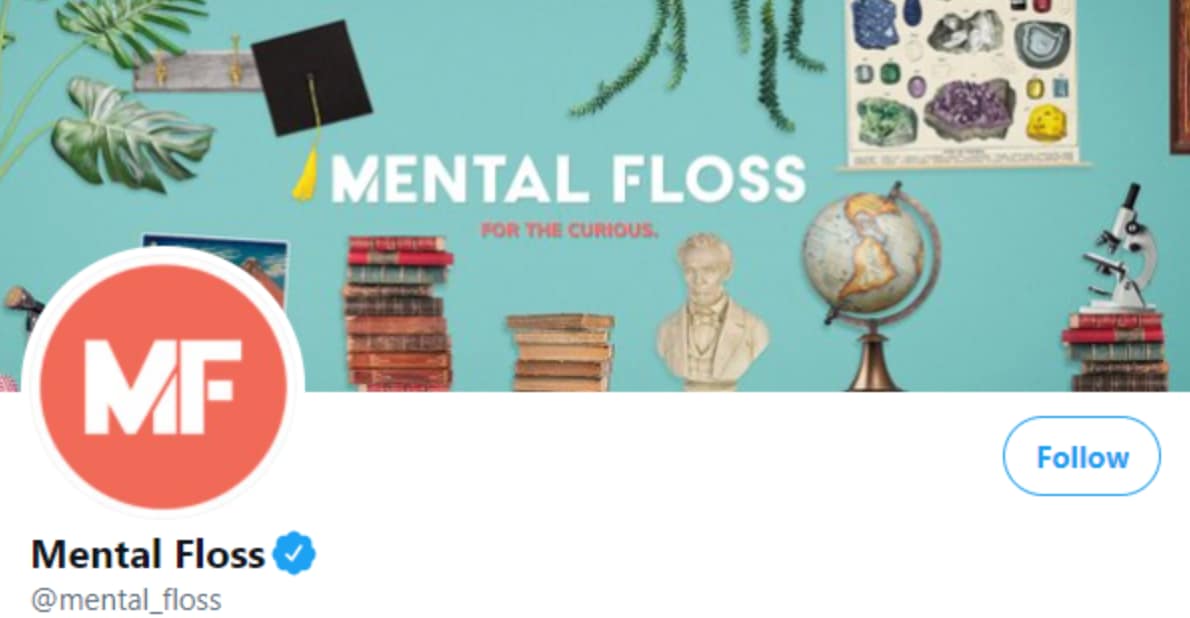
Task: Click the minerals chart poster
Action: point(962,82)
